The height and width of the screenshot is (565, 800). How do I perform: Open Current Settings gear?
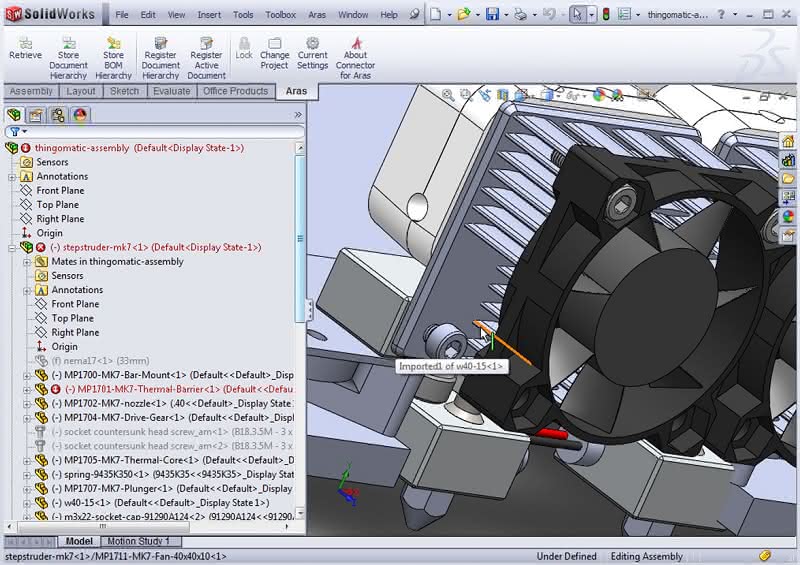(312, 54)
